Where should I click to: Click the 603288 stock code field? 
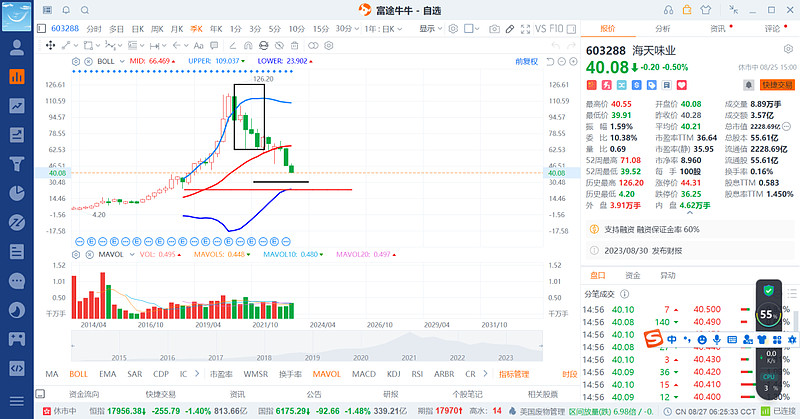coord(65,29)
